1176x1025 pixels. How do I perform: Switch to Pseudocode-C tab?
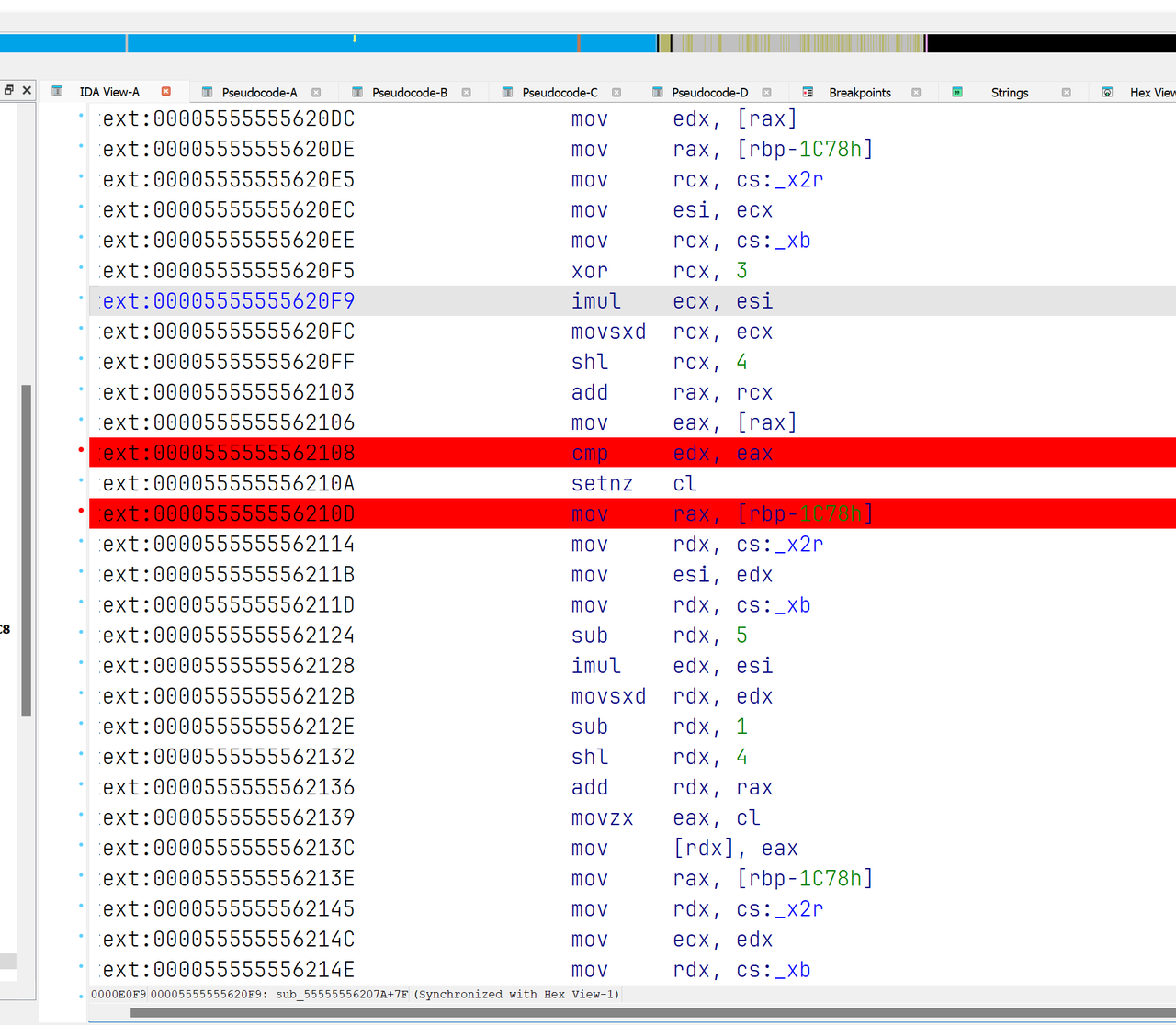click(560, 92)
